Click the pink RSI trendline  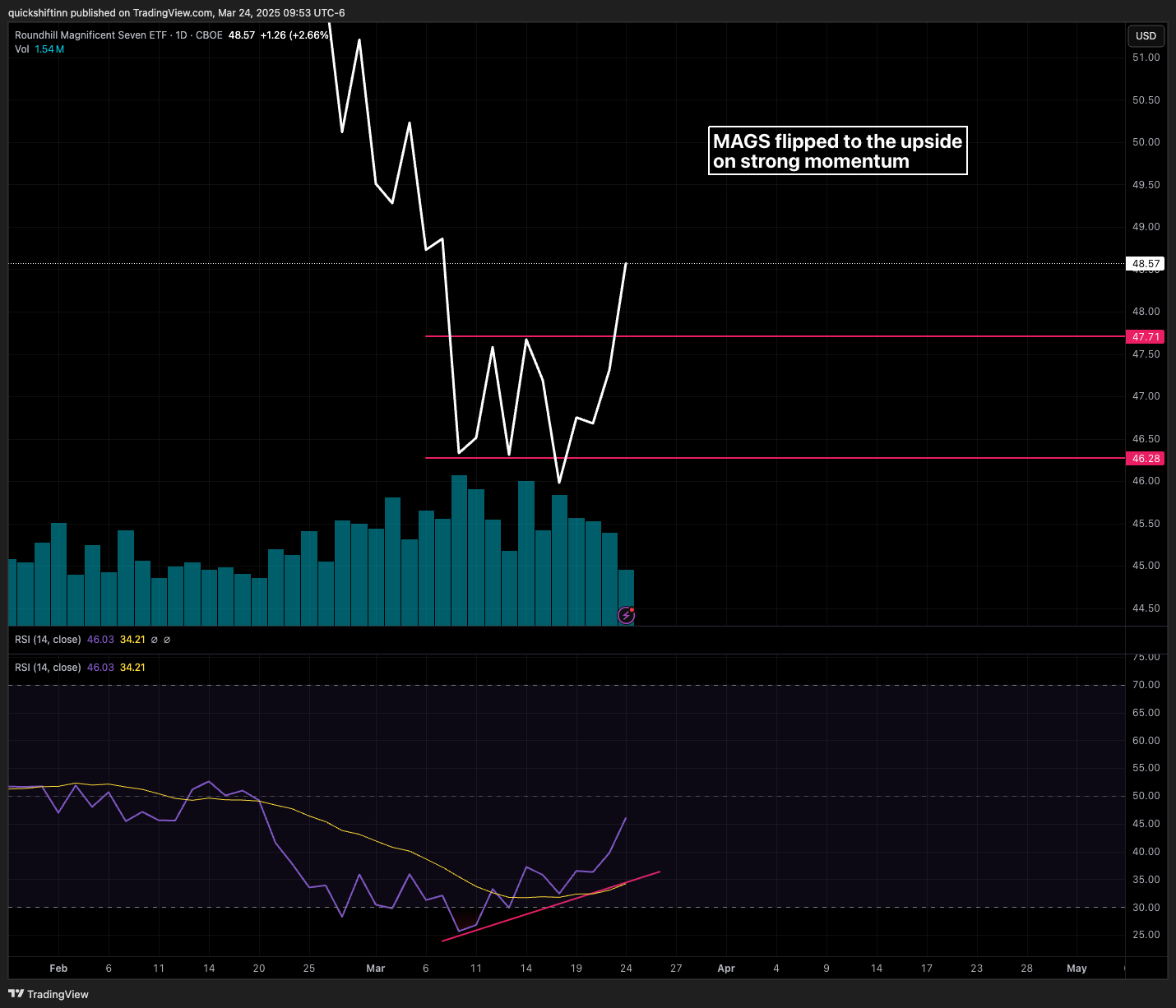coord(551,906)
